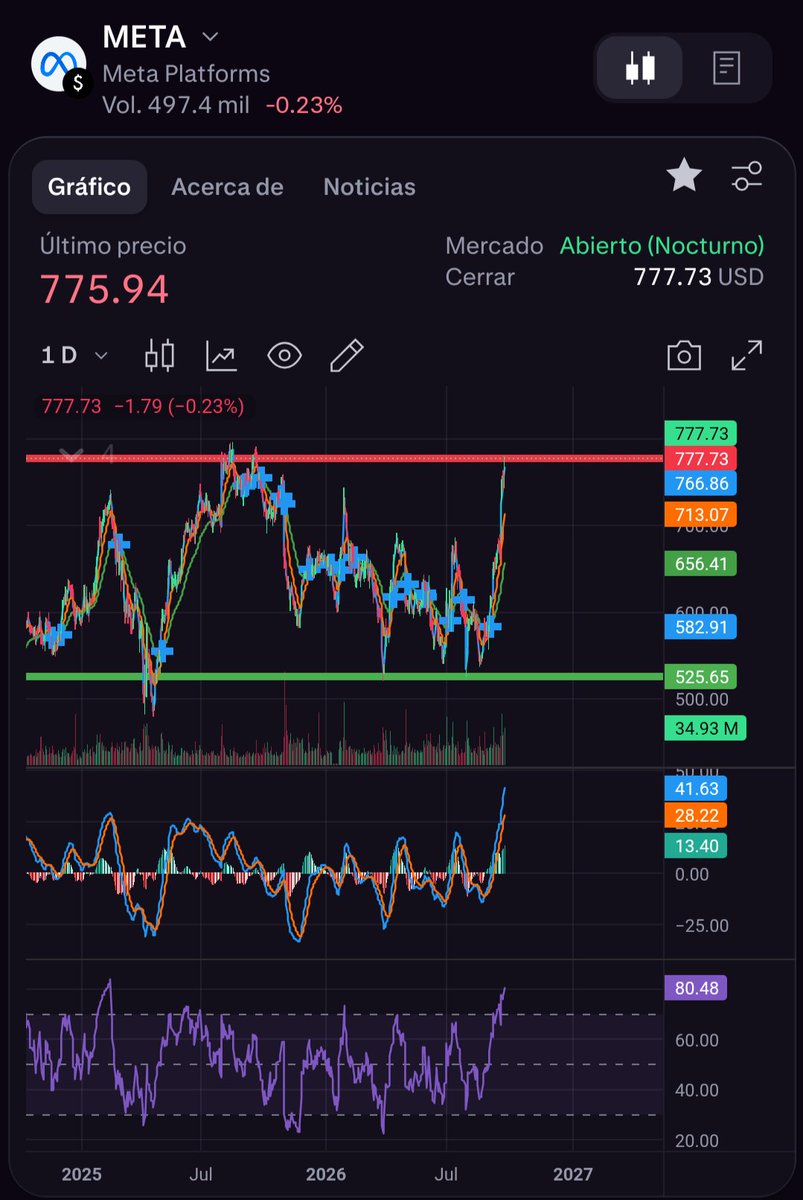Select the blue 766.86 price label
This screenshot has height=1200, width=803.
(x=700, y=483)
